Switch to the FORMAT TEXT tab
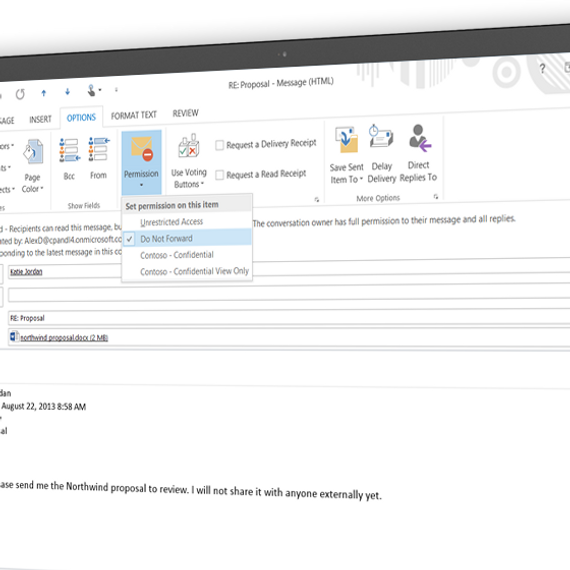 (x=134, y=115)
